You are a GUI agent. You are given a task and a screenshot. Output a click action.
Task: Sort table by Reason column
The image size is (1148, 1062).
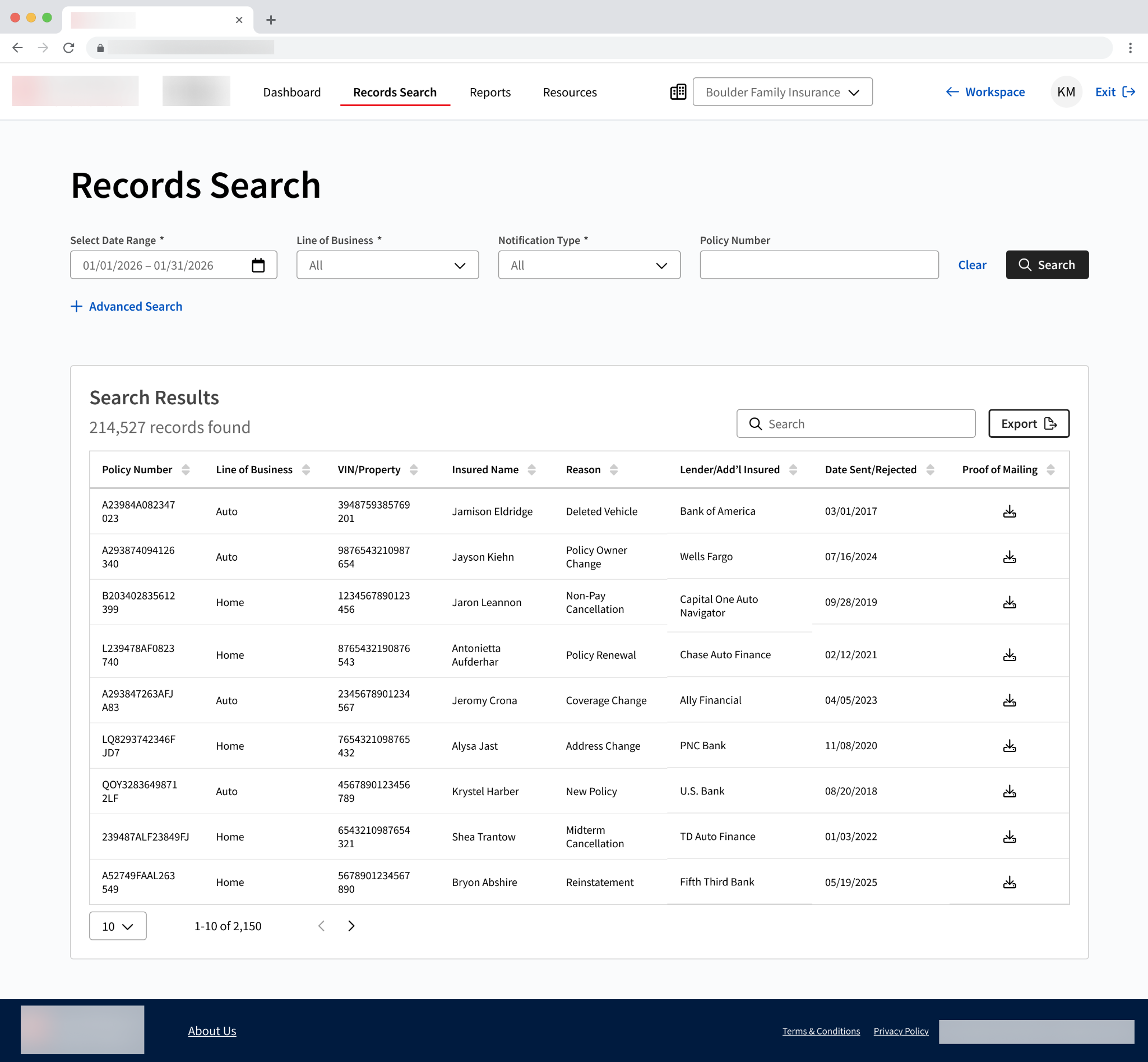click(x=614, y=469)
